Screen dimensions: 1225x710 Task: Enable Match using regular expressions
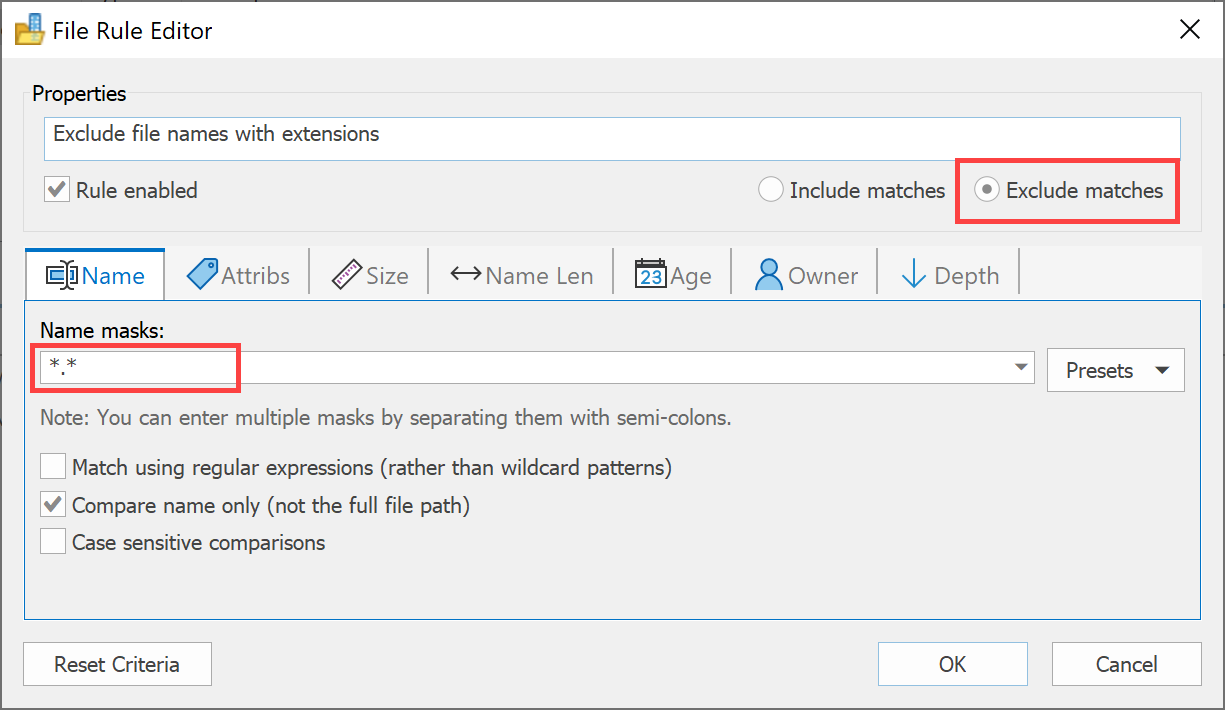point(53,467)
